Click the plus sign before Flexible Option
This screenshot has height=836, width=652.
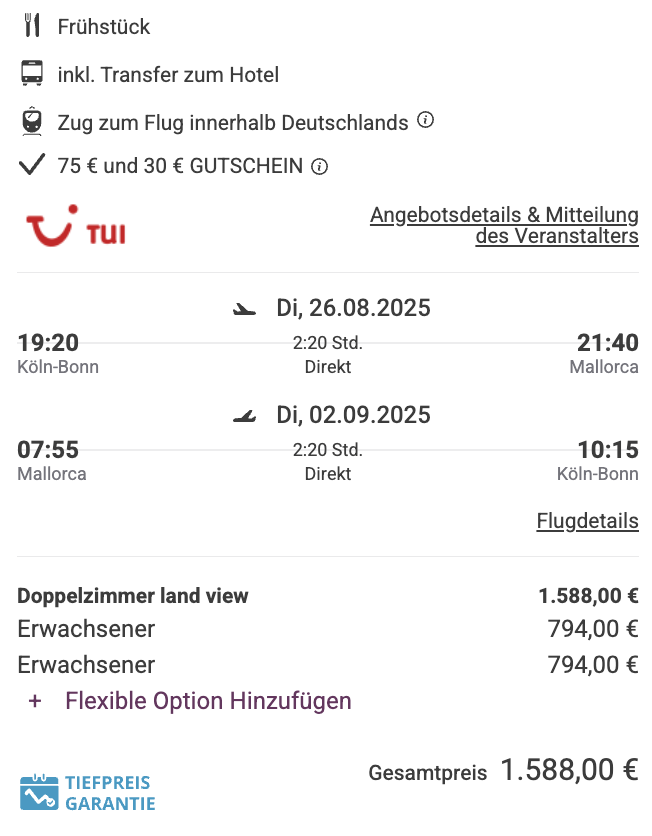(x=35, y=701)
